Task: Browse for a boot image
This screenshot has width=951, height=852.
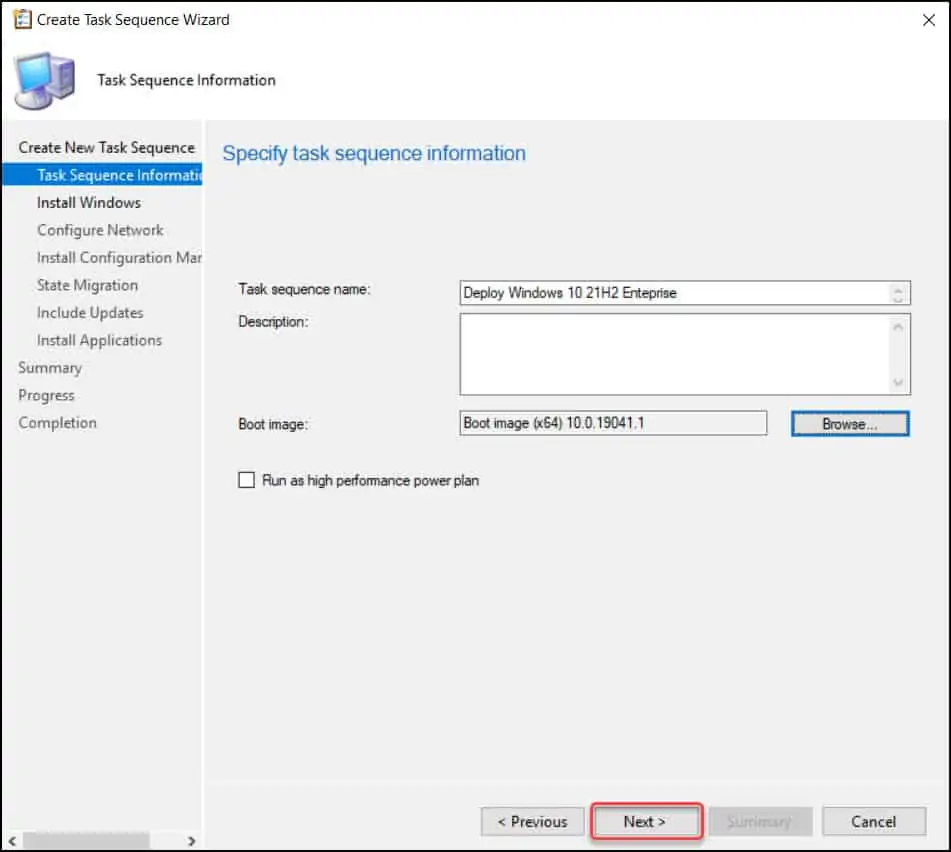Action: click(x=850, y=424)
